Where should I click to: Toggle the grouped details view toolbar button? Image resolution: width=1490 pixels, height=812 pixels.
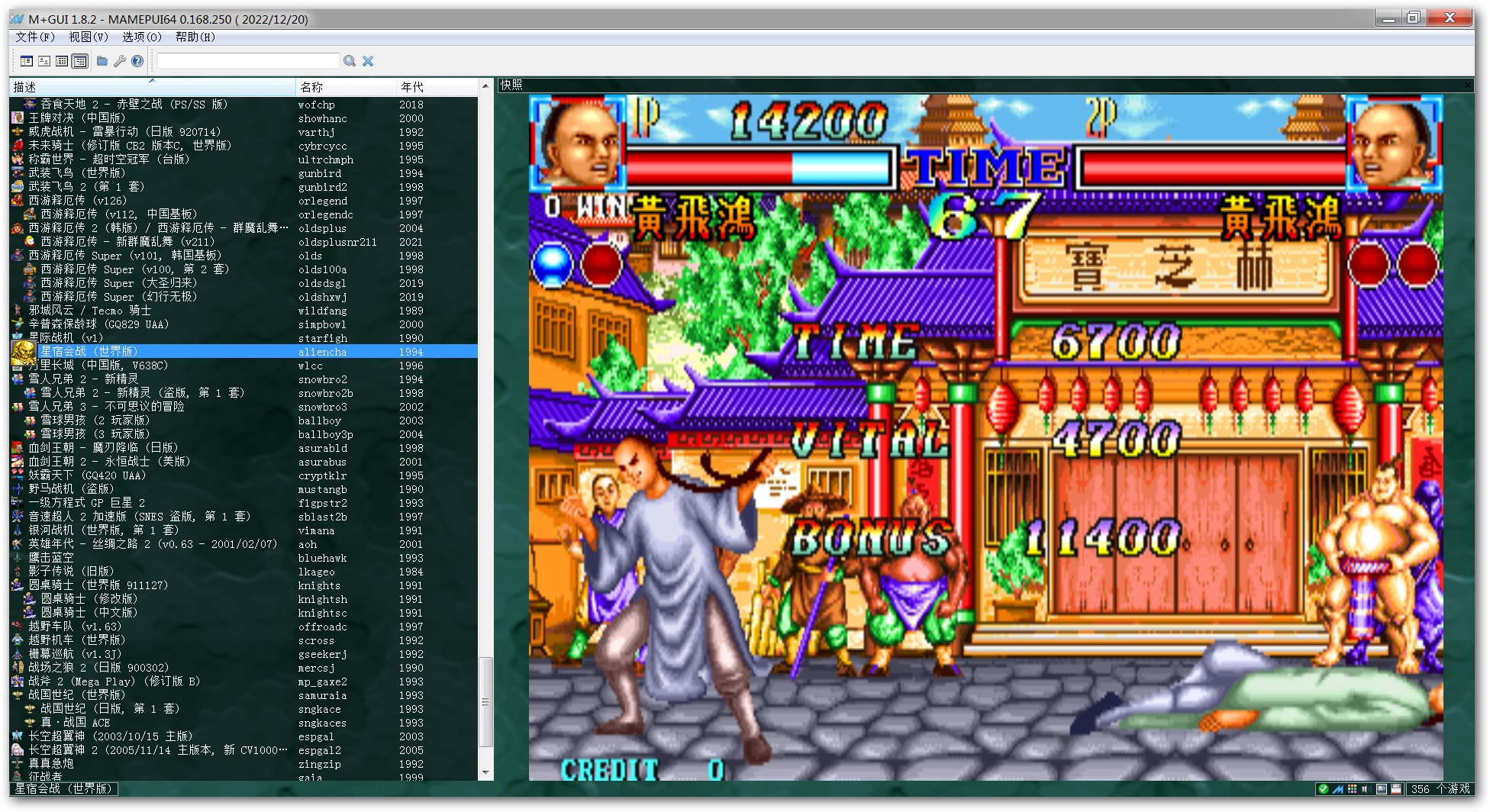(x=79, y=61)
